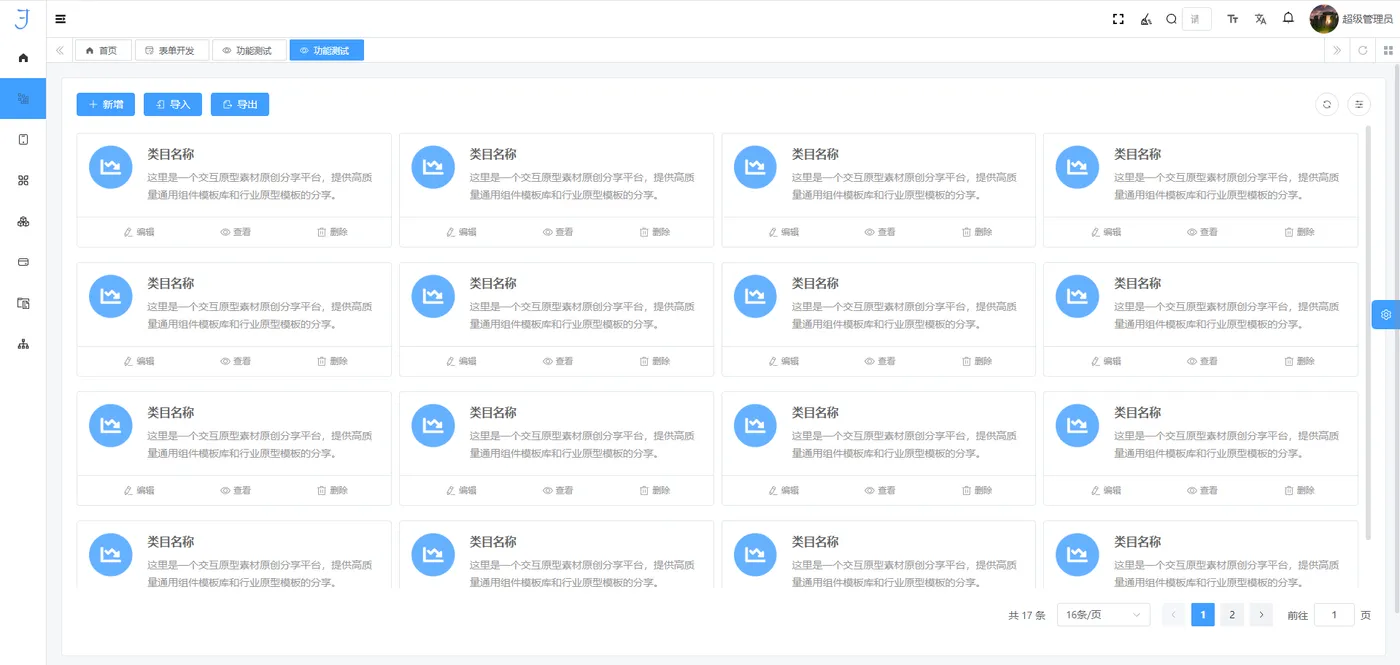Click the 超级管理员 avatar picture
Image resolution: width=1400 pixels, height=665 pixels.
pyautogui.click(x=1323, y=18)
